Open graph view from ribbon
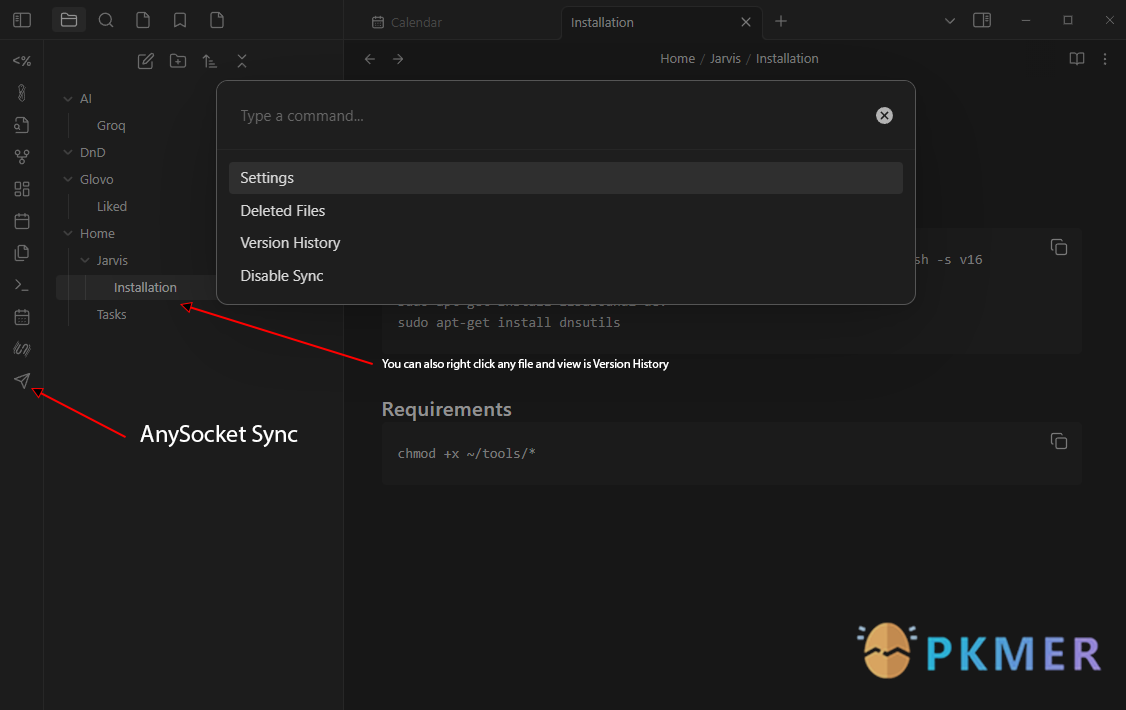 point(22,157)
